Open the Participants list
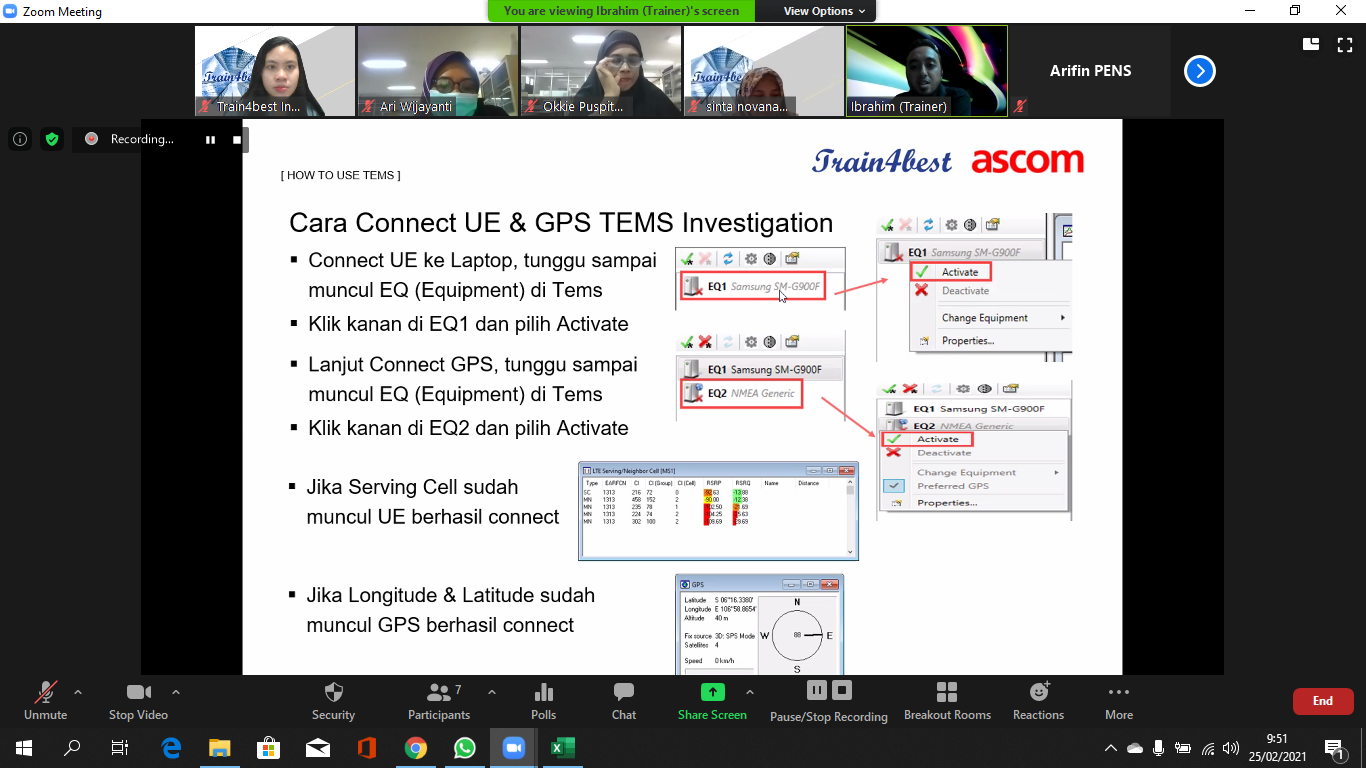This screenshot has height=768, width=1366. point(438,692)
